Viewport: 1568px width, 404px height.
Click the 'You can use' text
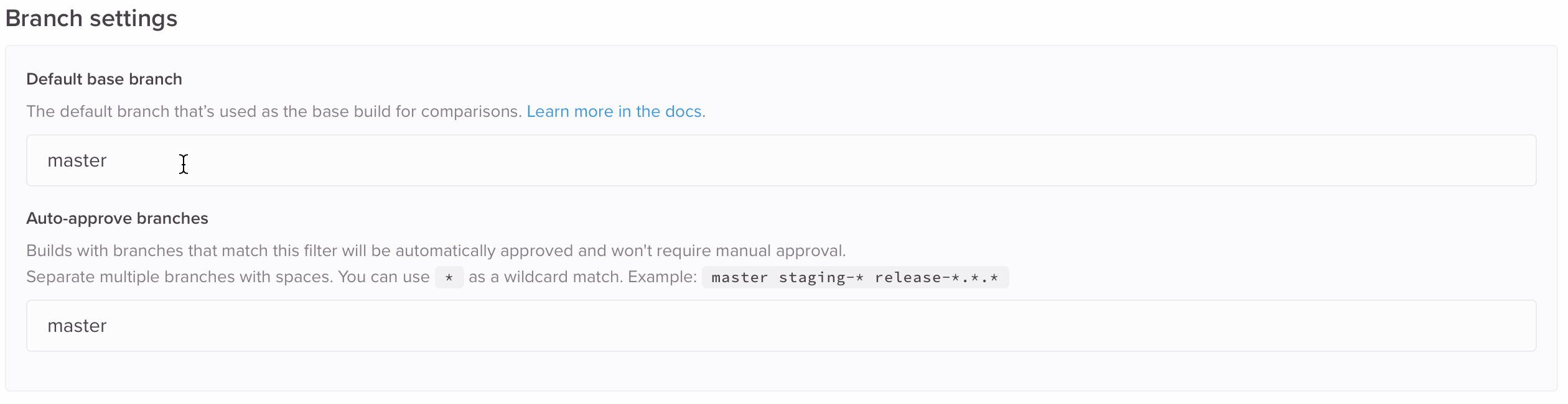coord(383,277)
